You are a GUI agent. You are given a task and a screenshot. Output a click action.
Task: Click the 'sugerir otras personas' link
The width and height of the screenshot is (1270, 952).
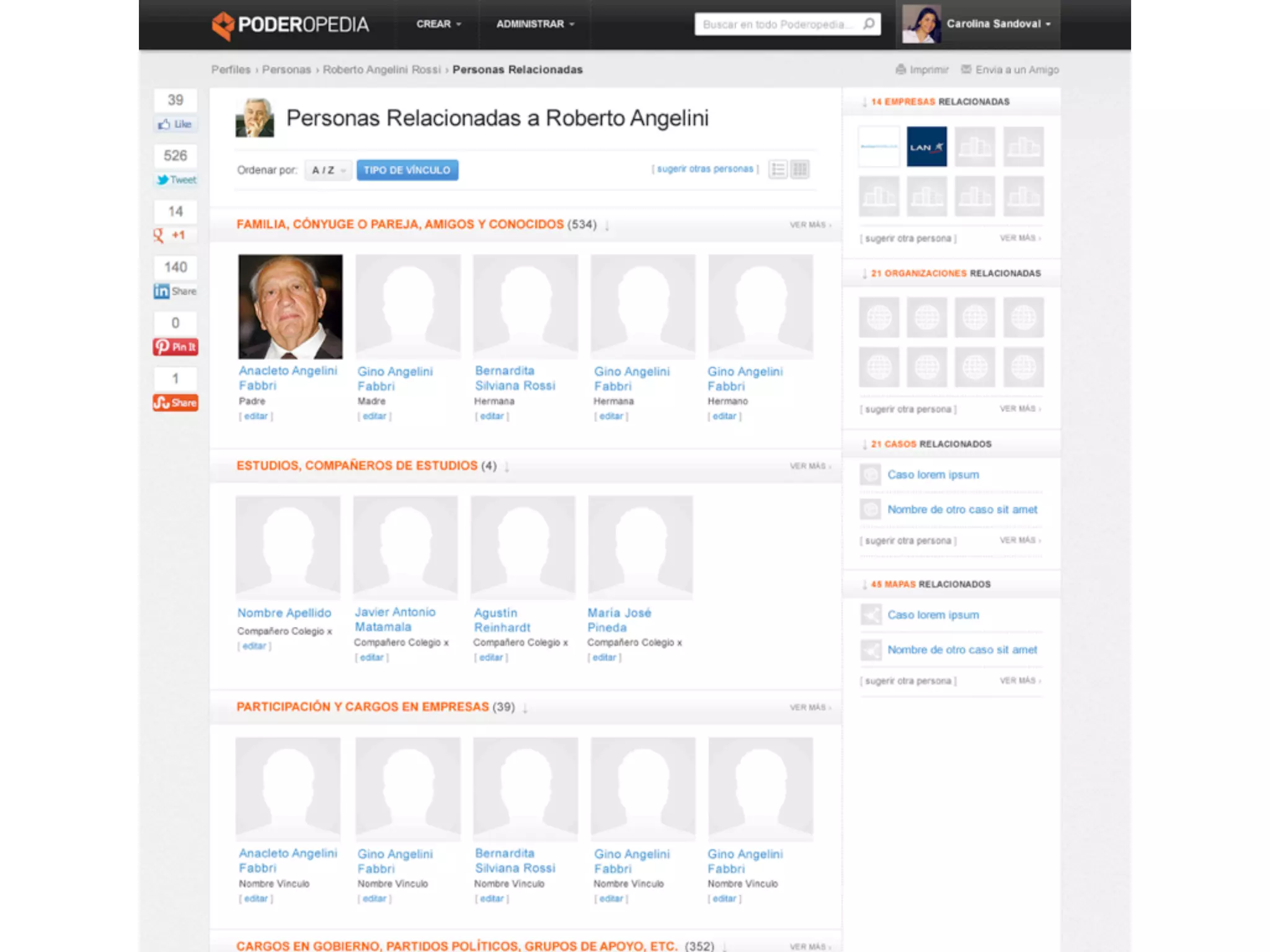click(x=705, y=169)
